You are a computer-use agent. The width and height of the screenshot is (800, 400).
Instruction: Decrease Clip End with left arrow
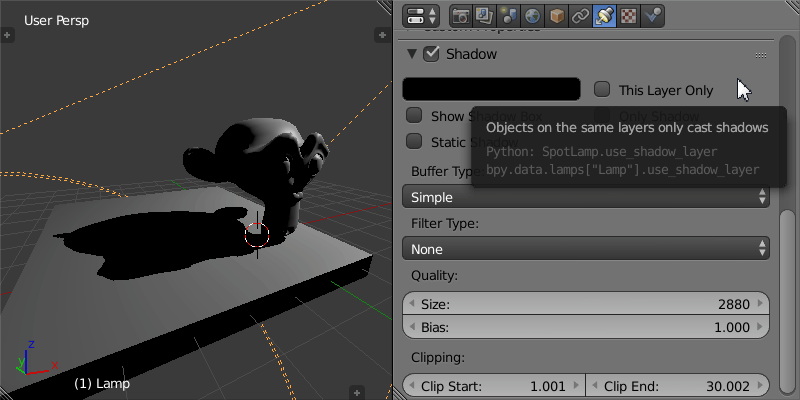[595, 386]
